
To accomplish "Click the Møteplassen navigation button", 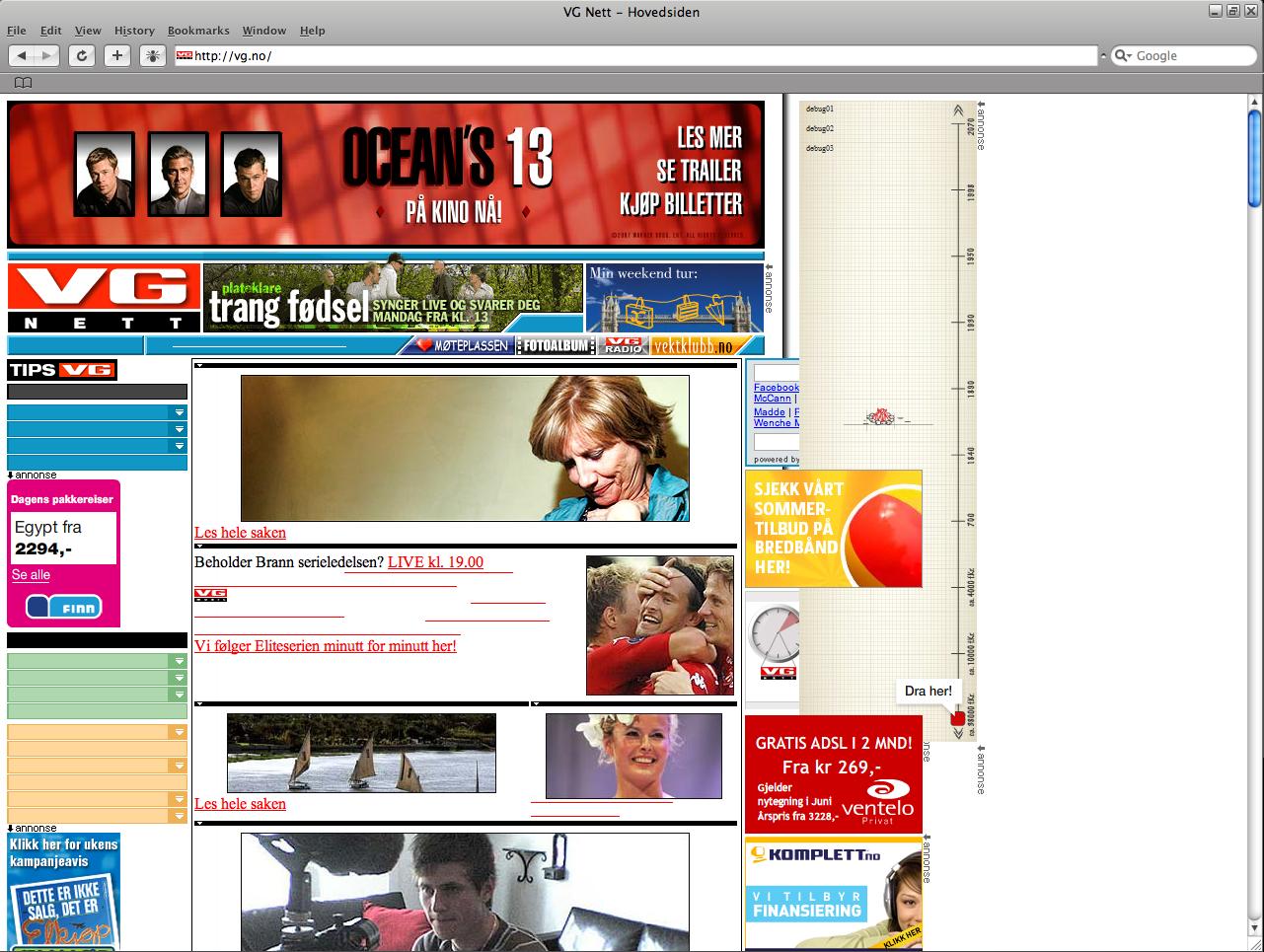I will (462, 345).
